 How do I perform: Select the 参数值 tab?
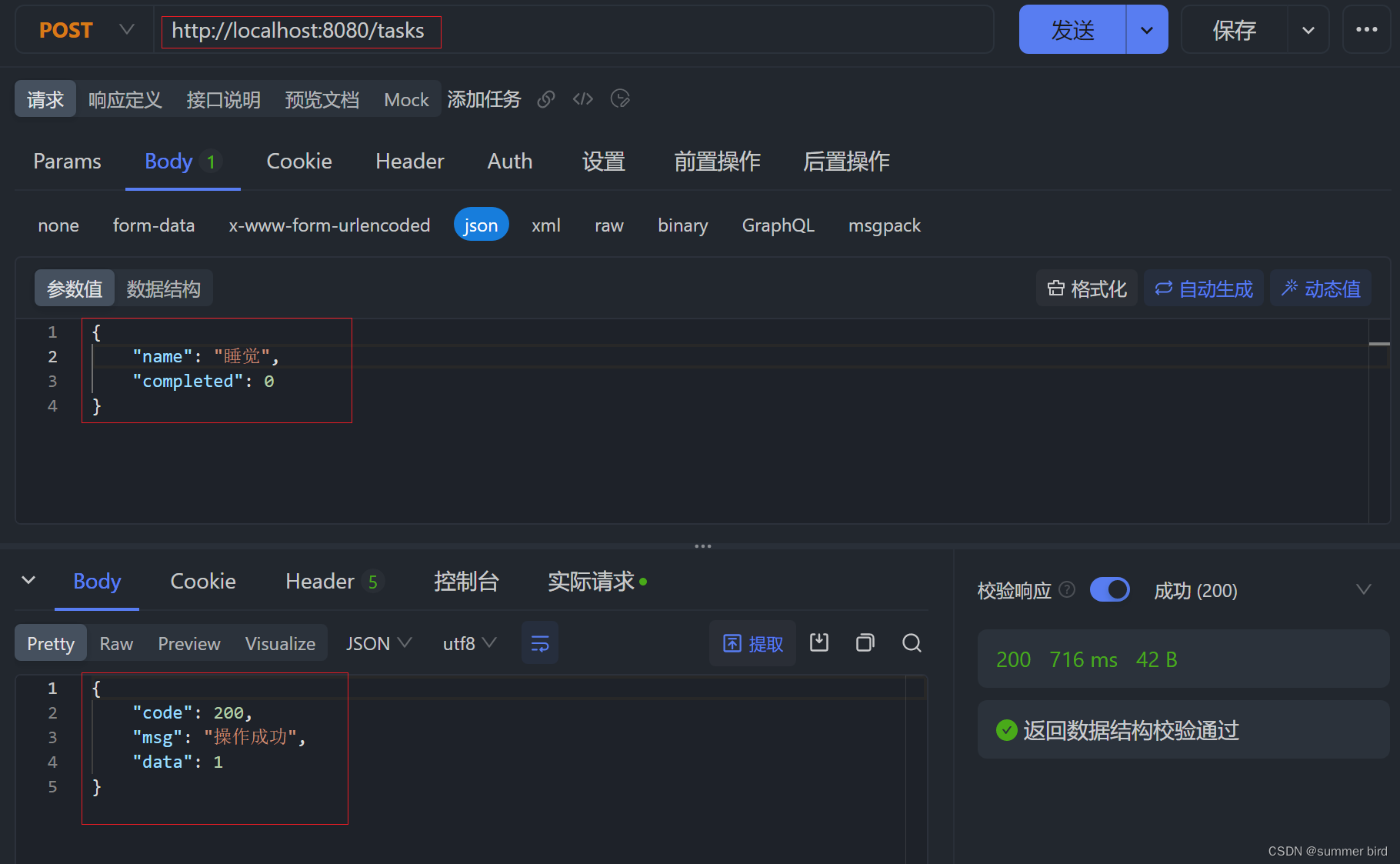75,289
